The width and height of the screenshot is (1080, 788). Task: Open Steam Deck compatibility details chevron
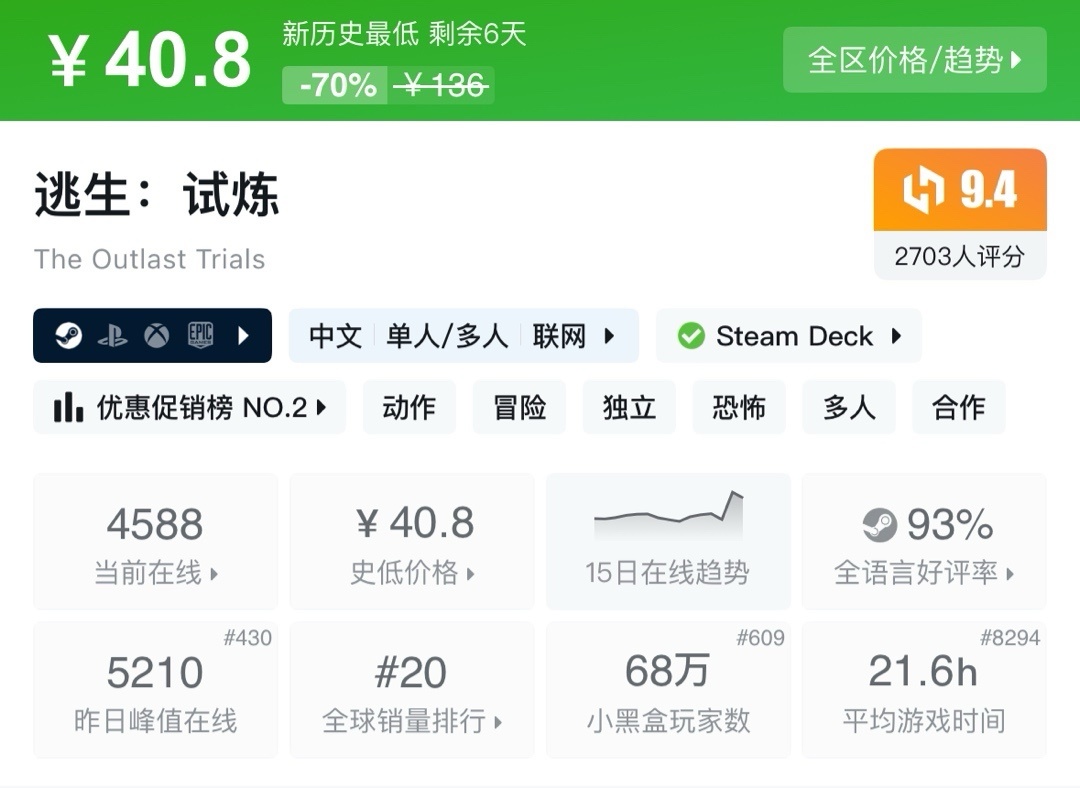[898, 336]
